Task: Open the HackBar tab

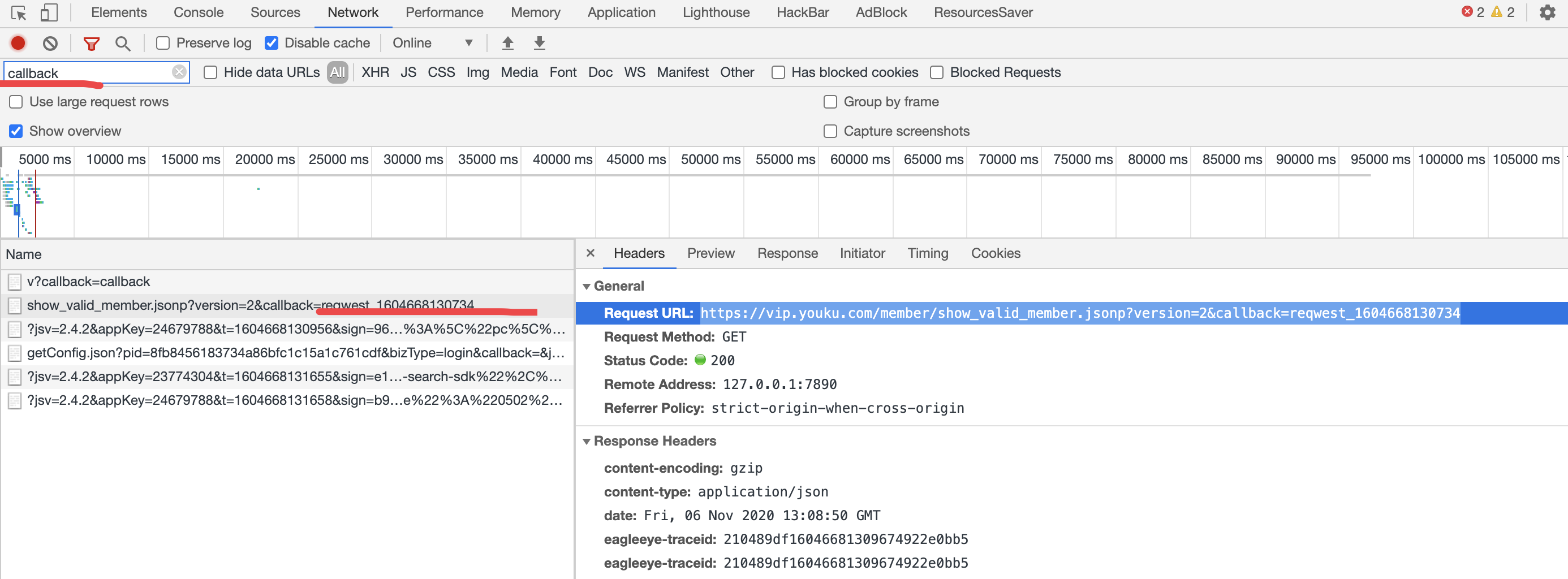Action: point(802,12)
